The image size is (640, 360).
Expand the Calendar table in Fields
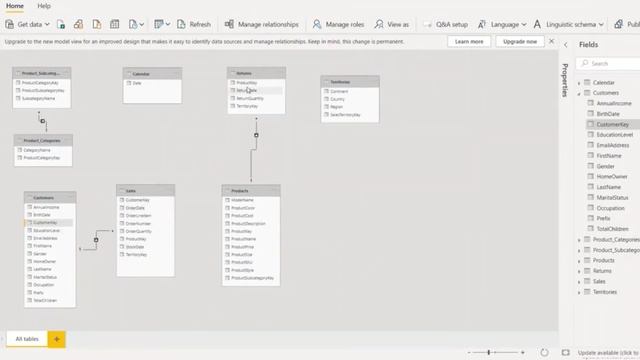pyautogui.click(x=579, y=83)
